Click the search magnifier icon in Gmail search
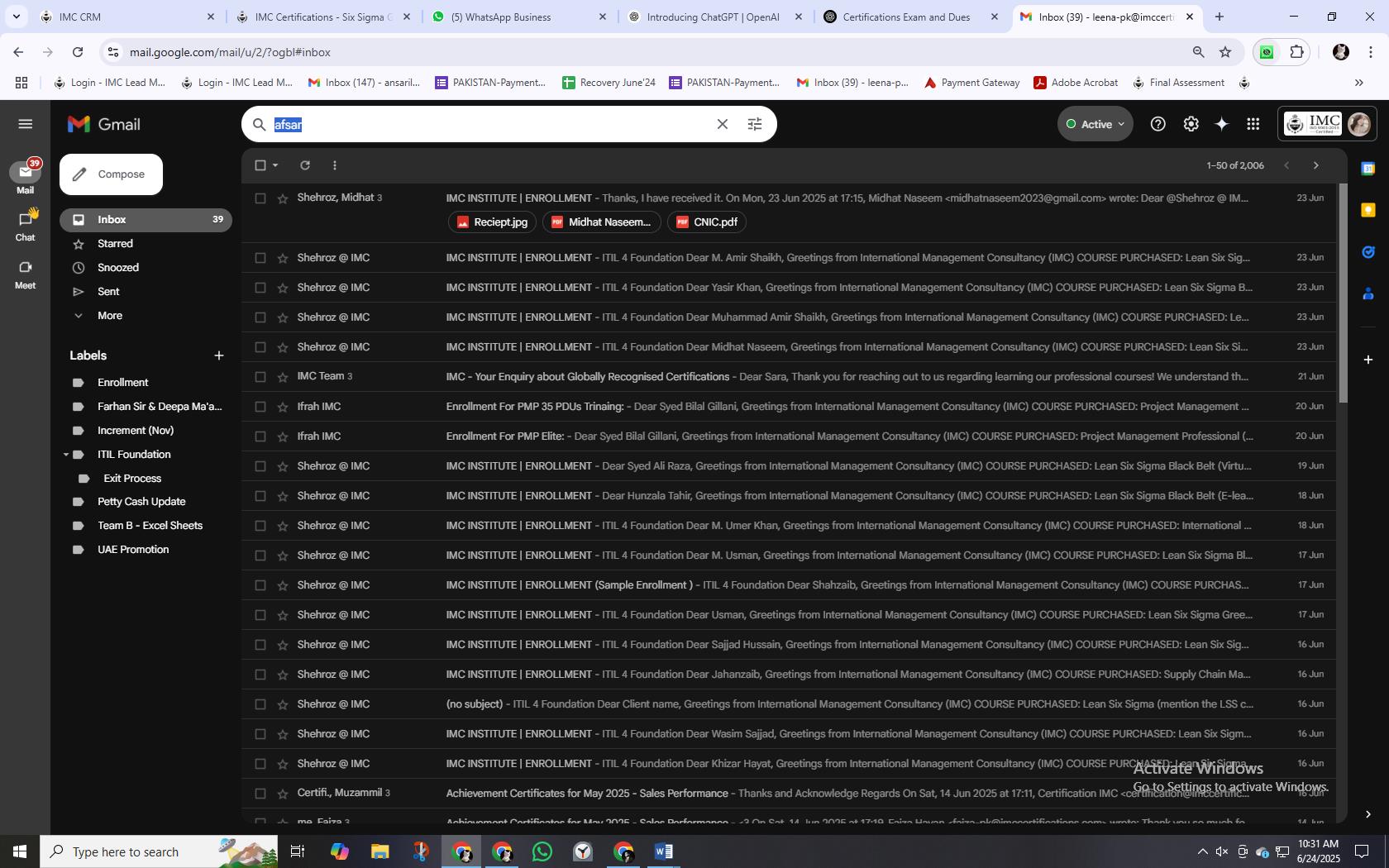Viewport: 1389px width, 868px height. 260,124
